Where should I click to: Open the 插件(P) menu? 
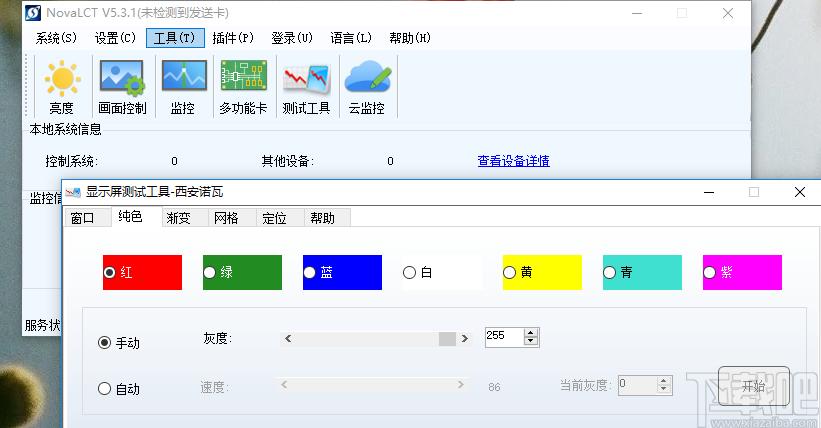(233, 38)
